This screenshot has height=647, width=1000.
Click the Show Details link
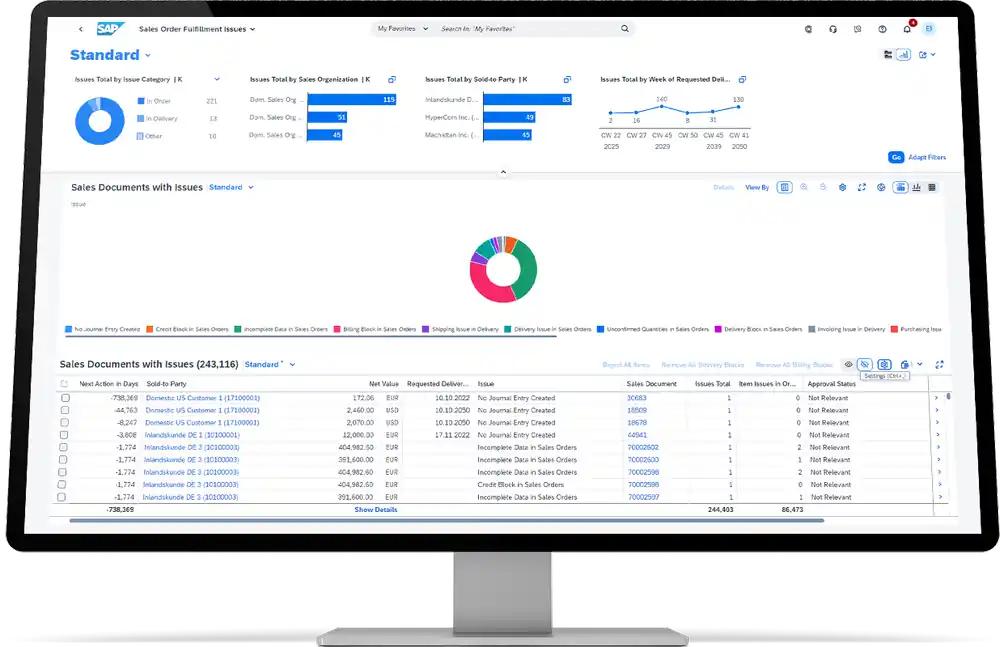376,510
